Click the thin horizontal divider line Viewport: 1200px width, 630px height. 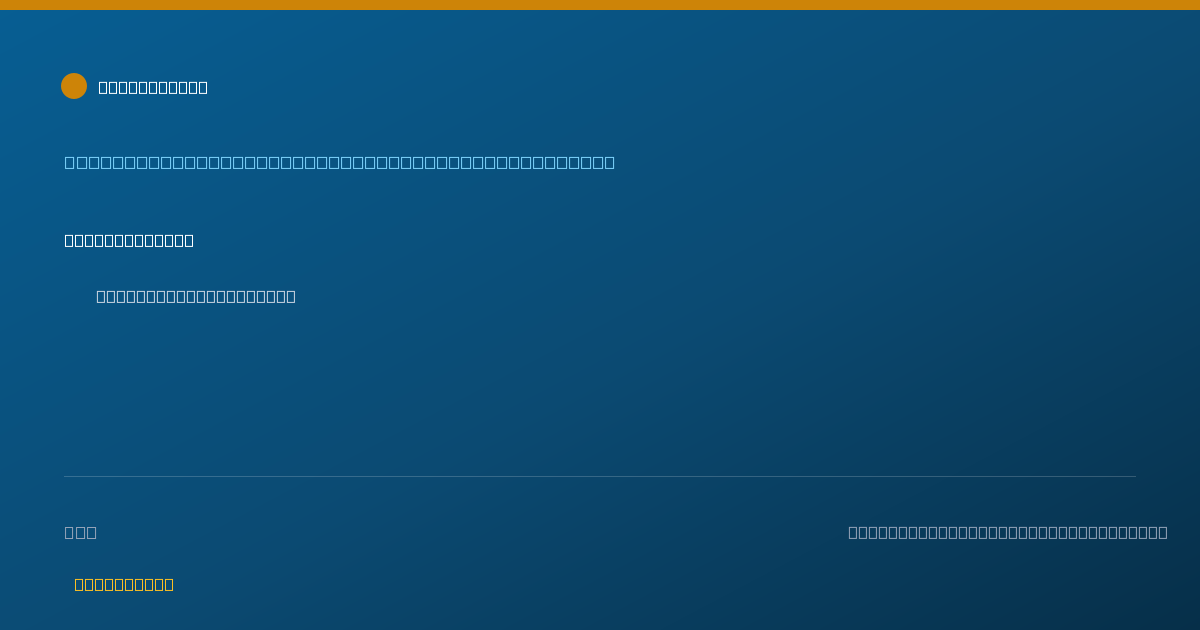[600, 476]
